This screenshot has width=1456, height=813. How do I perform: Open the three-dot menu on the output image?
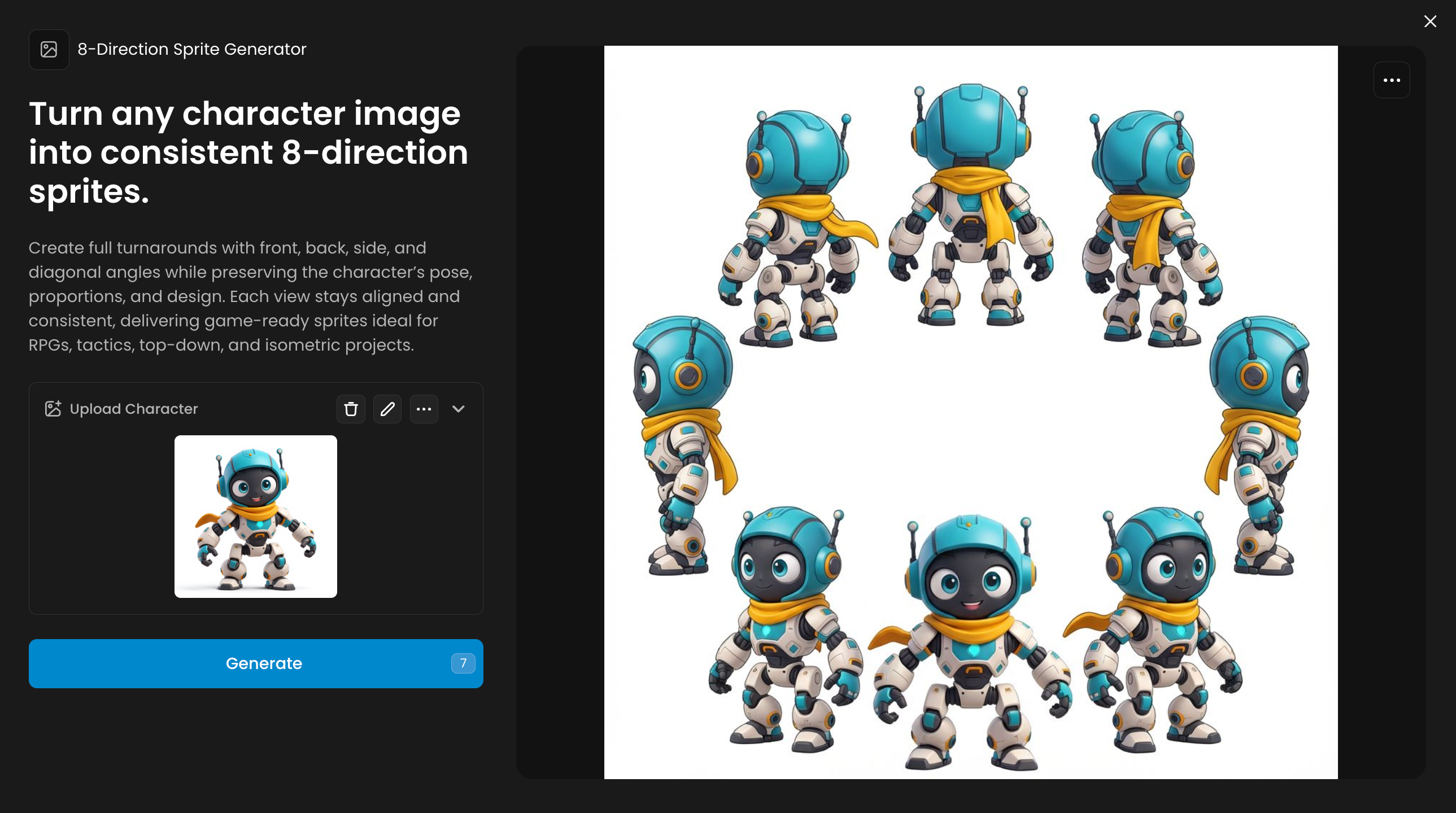1392,80
